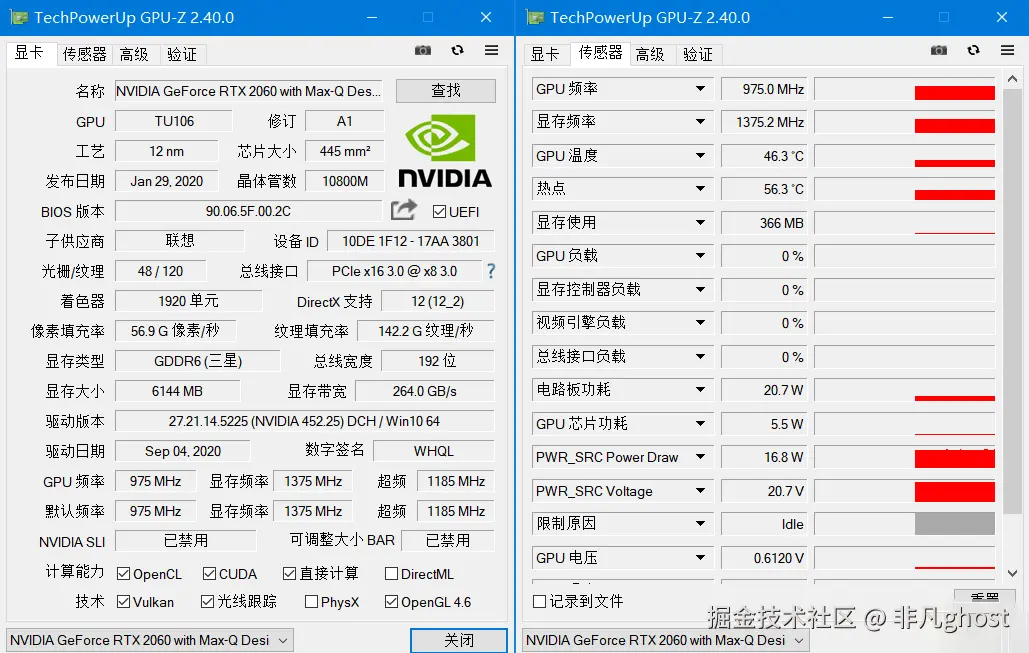This screenshot has width=1029, height=653.
Task: Switch to 验证 tab in right window
Action: (x=698, y=54)
